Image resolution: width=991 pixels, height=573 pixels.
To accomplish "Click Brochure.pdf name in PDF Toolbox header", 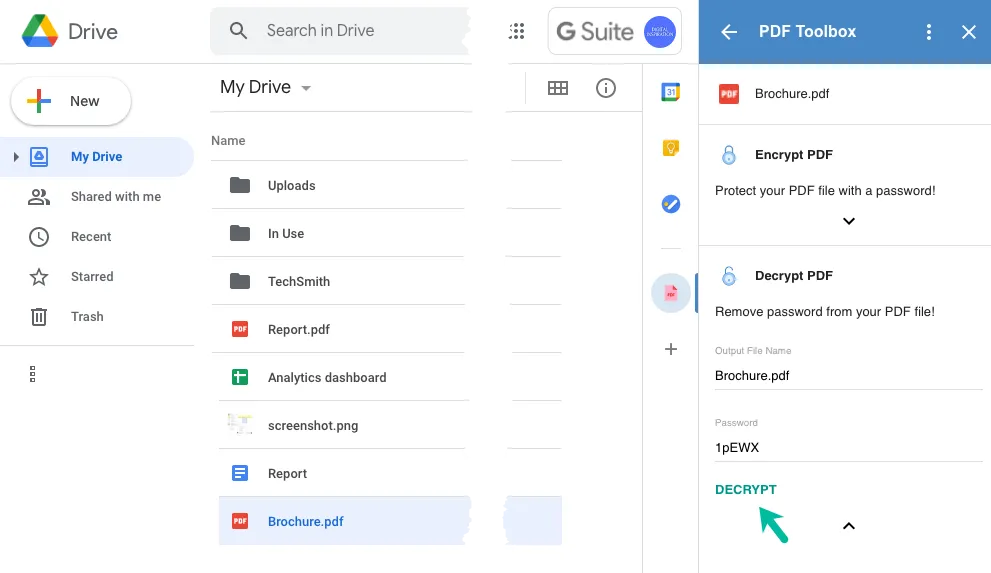I will [x=792, y=94].
